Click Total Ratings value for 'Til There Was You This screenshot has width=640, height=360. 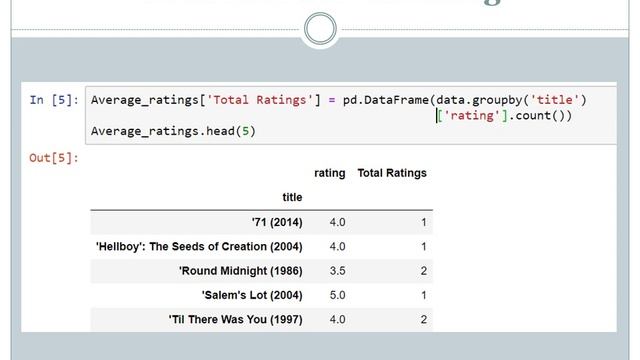pyautogui.click(x=424, y=320)
